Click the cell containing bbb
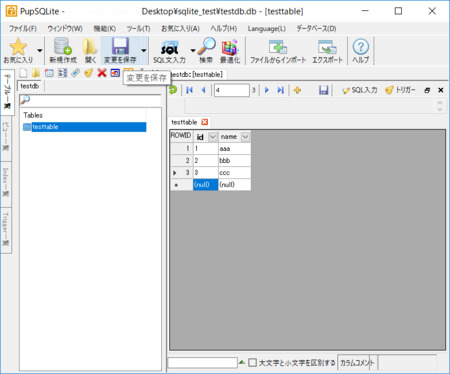 [234, 161]
